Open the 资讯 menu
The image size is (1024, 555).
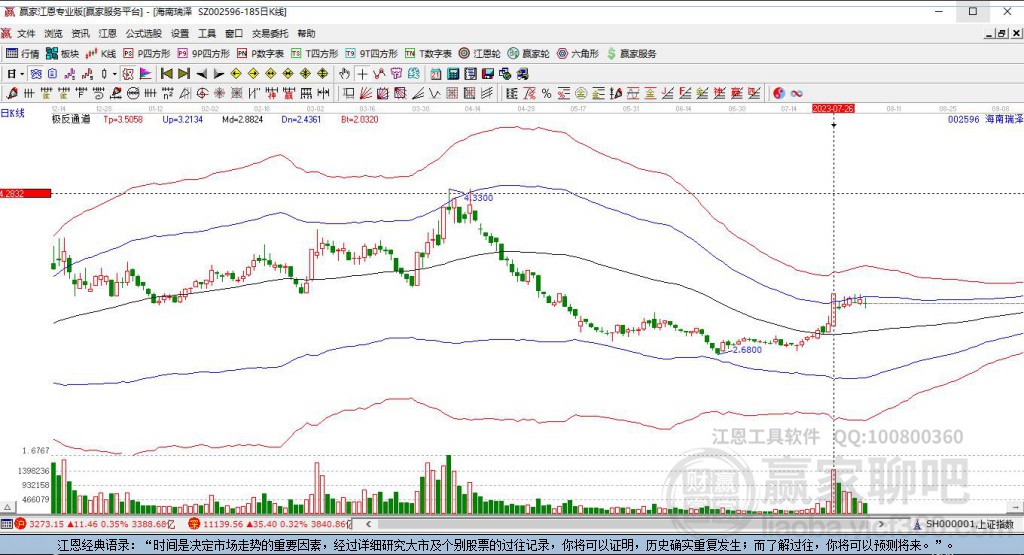coord(80,33)
